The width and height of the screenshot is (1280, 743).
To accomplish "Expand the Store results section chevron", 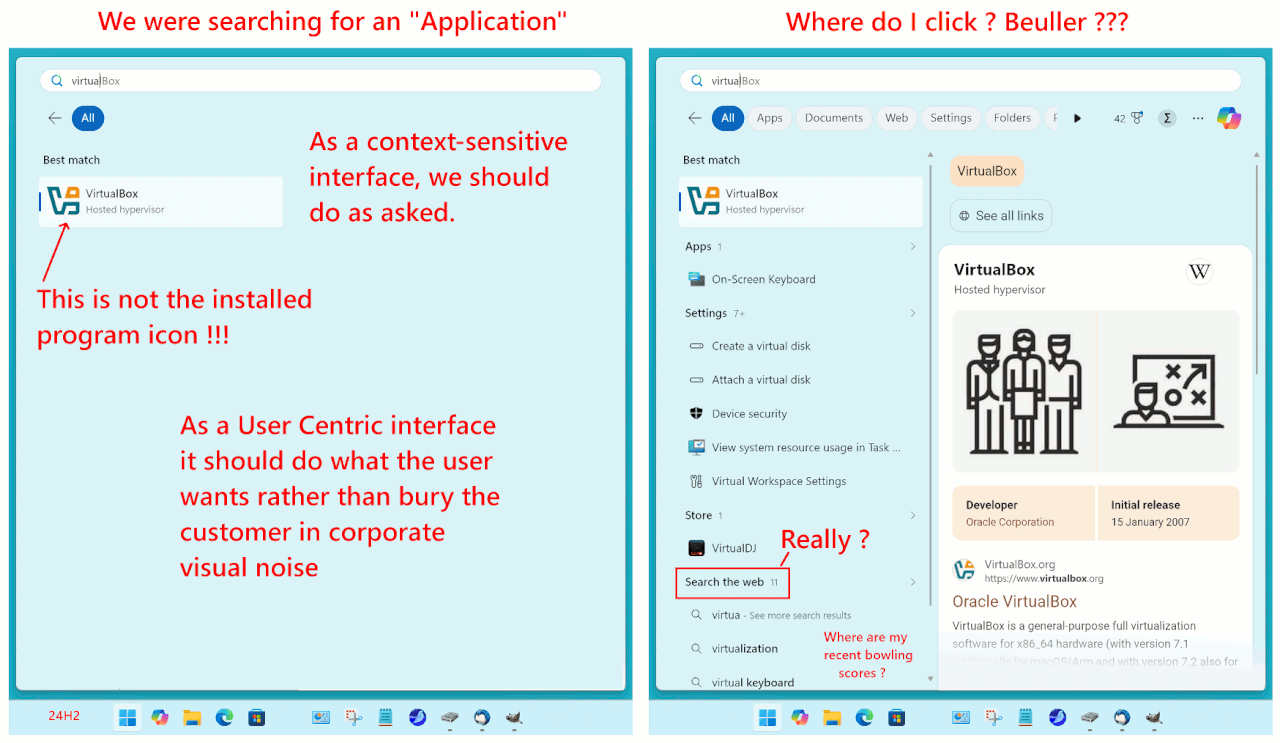I will coord(912,515).
